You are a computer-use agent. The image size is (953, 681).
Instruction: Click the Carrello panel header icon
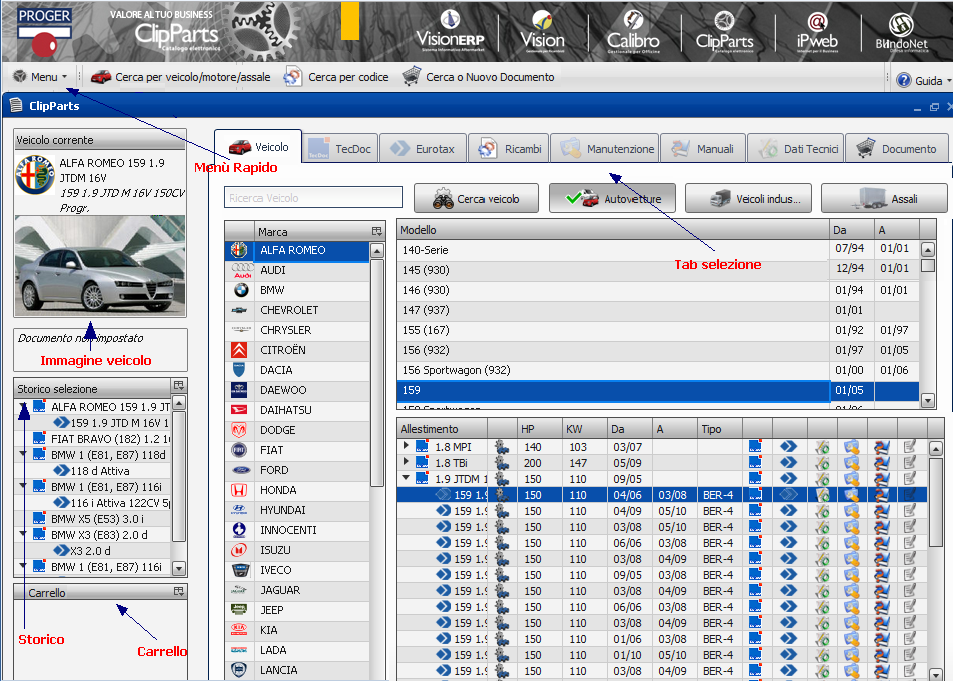(x=178, y=591)
